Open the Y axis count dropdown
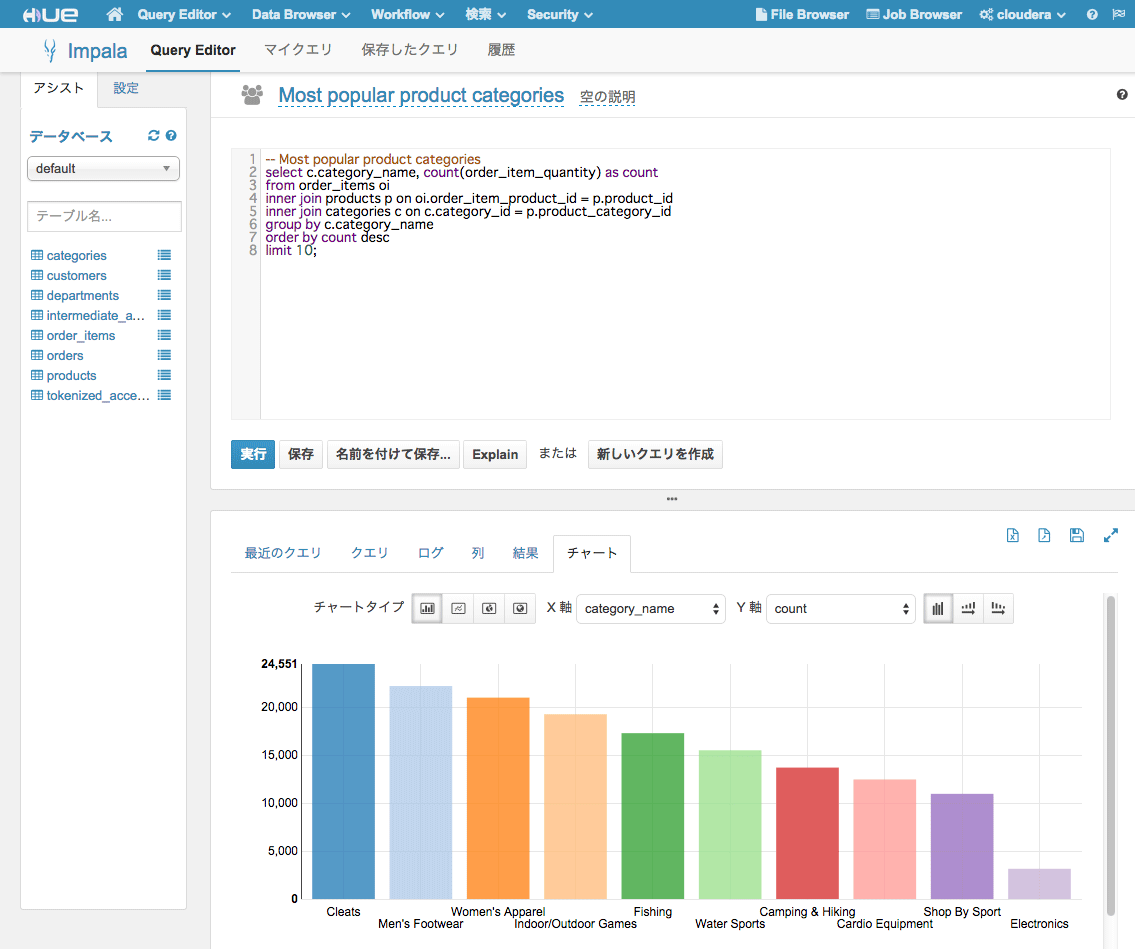The height and width of the screenshot is (949, 1135). click(840, 608)
